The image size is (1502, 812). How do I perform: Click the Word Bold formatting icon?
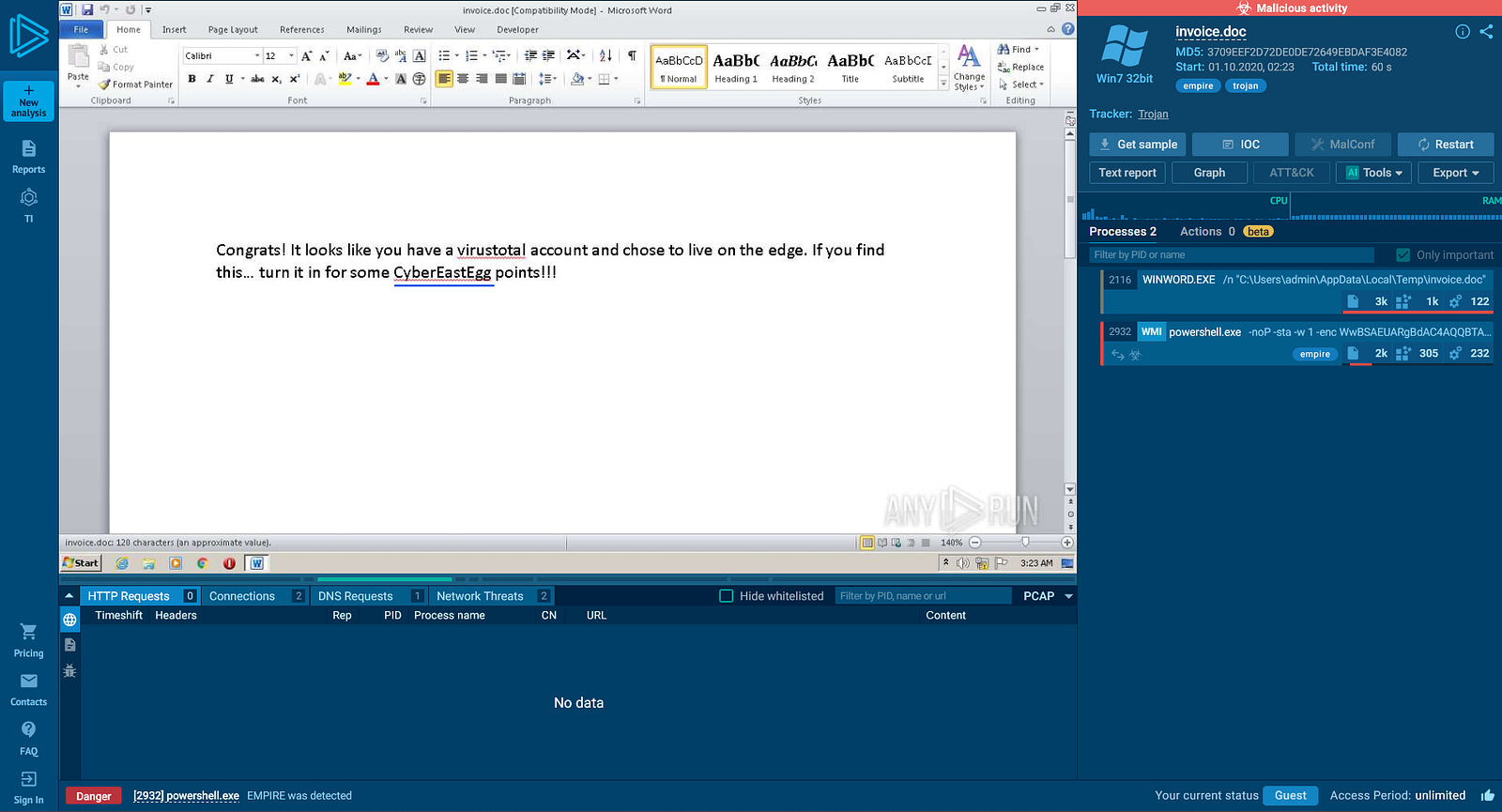click(192, 79)
